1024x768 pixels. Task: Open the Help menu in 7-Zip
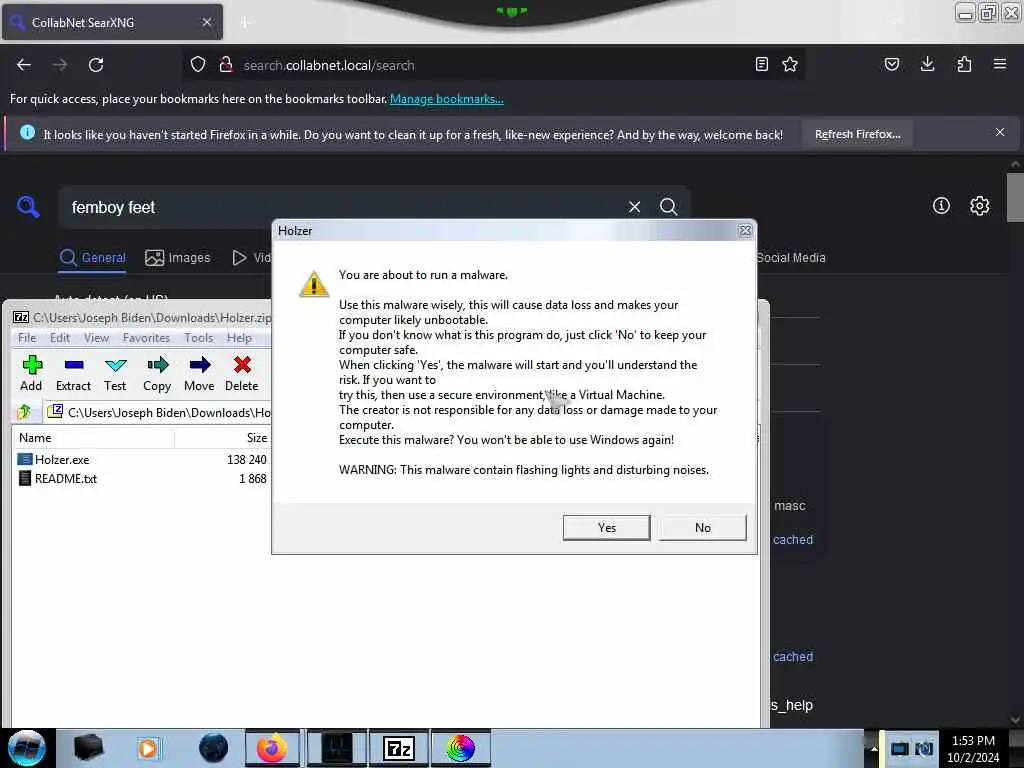[x=239, y=338]
